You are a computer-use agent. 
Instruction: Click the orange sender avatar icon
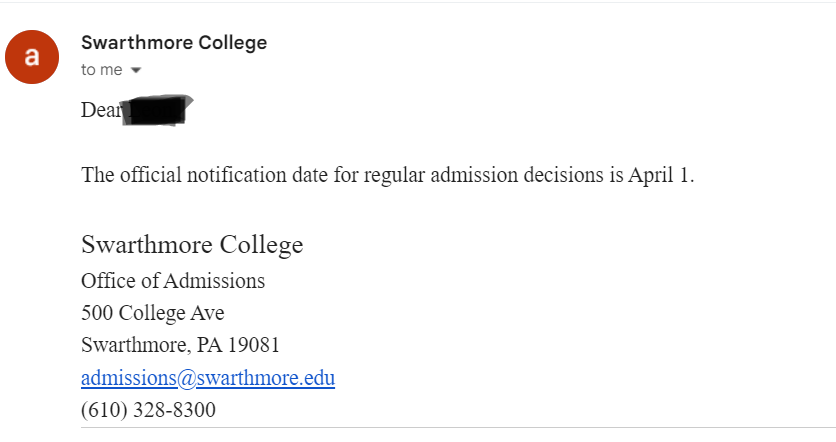coord(32,57)
